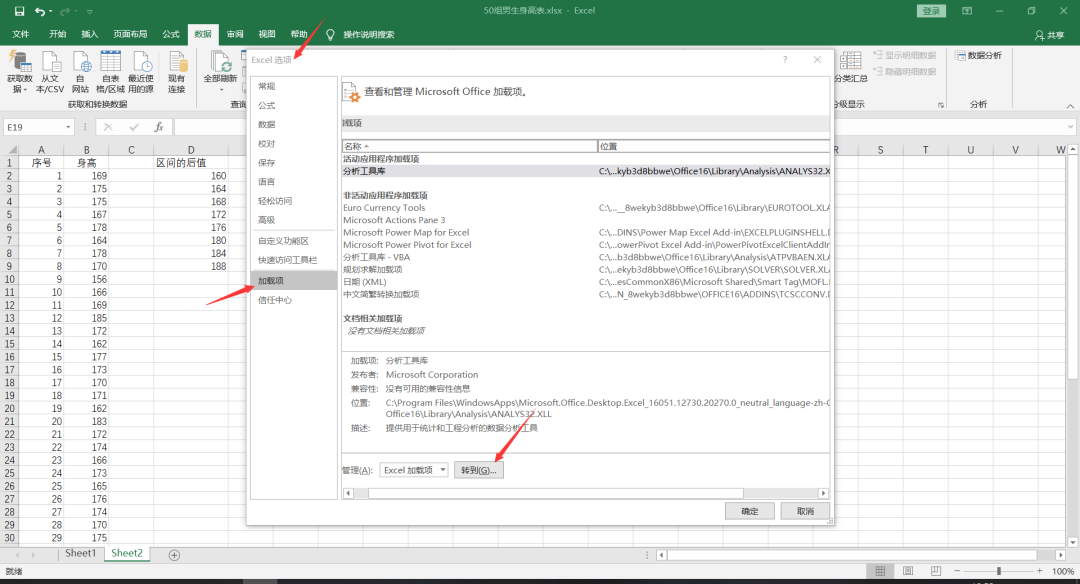Open the Name Box dropdown arrow

tap(68, 127)
